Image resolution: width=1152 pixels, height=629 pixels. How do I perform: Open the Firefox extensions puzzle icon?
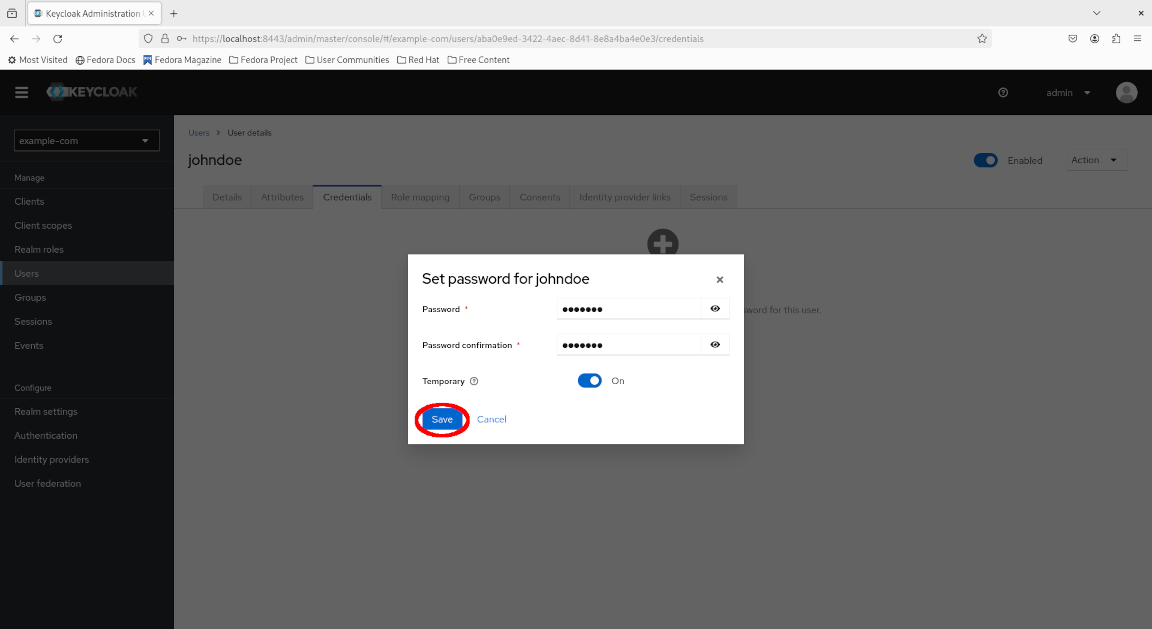point(1116,38)
